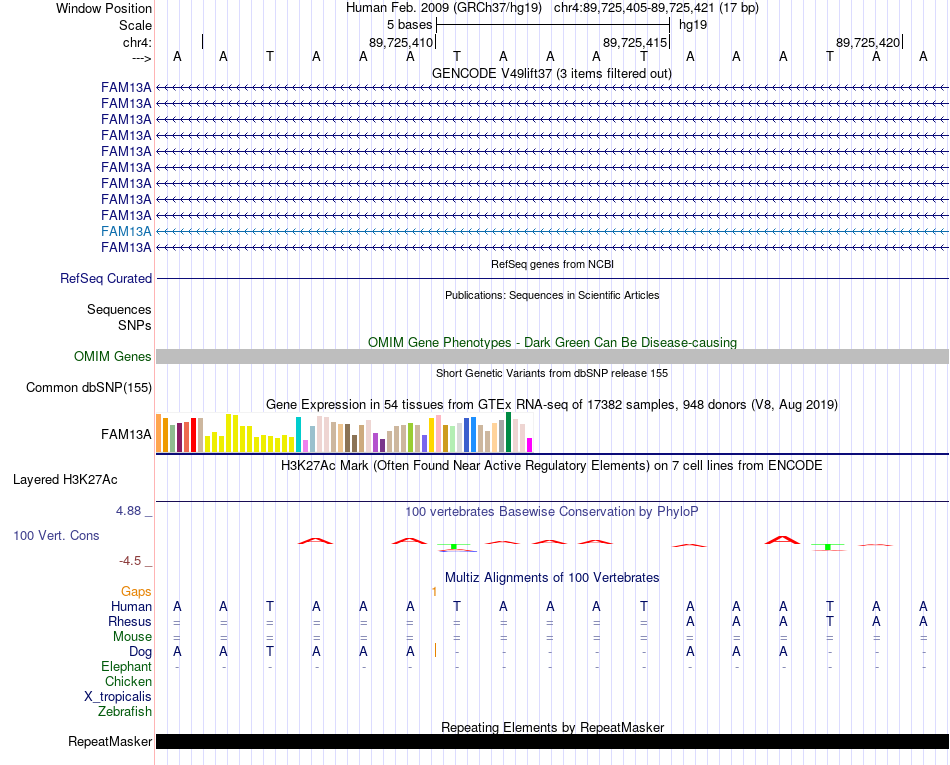Viewport: 950px width, 765px height.
Task: Click the magenta bar in GTEx expression chart
Action: (530, 445)
